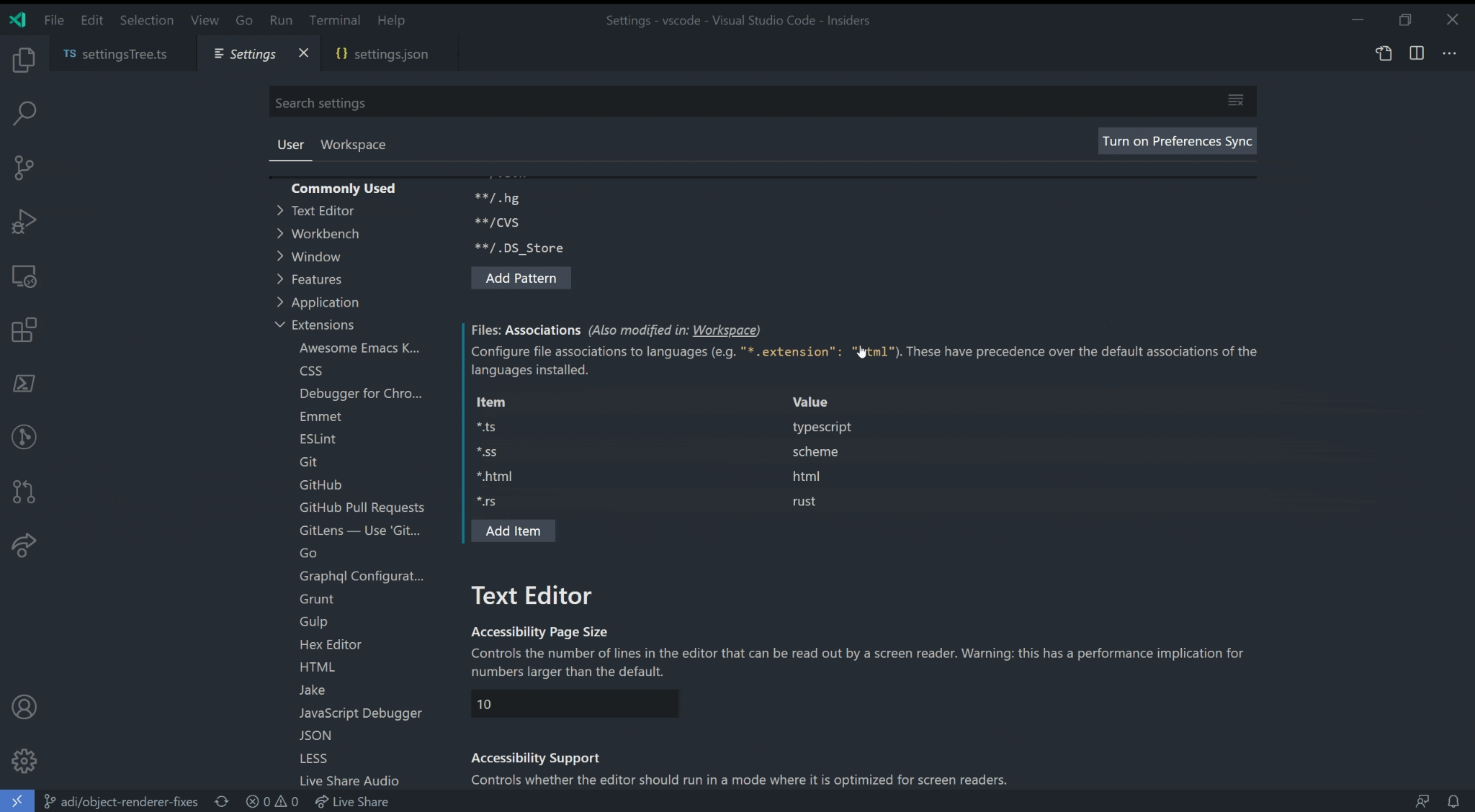
Task: Open the Remote connection indicator in status bar
Action: 18,801
